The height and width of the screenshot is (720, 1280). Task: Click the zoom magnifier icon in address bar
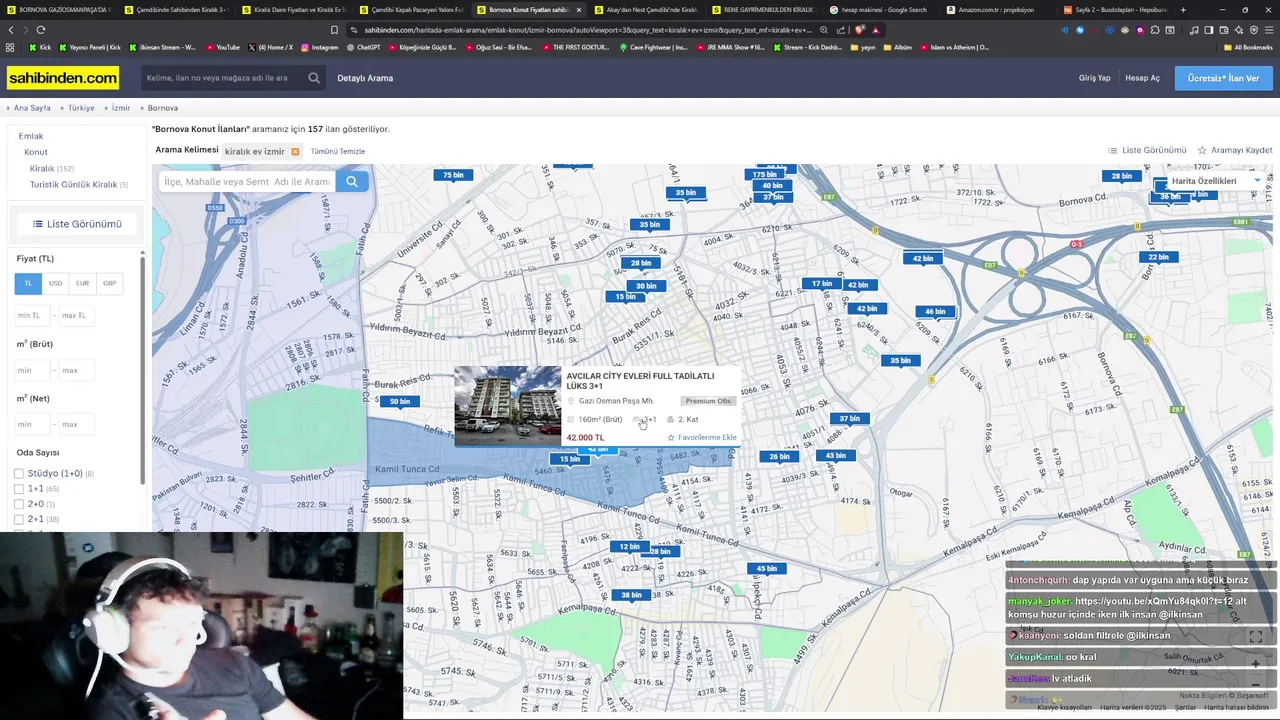824,30
